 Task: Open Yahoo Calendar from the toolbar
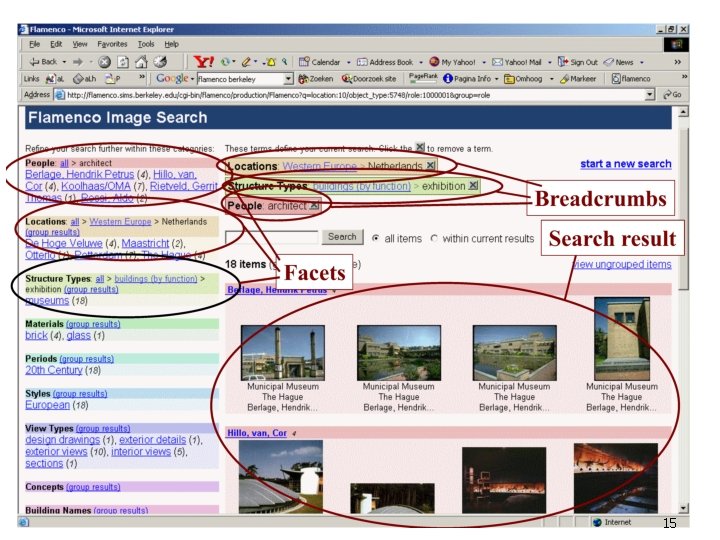click(x=320, y=62)
